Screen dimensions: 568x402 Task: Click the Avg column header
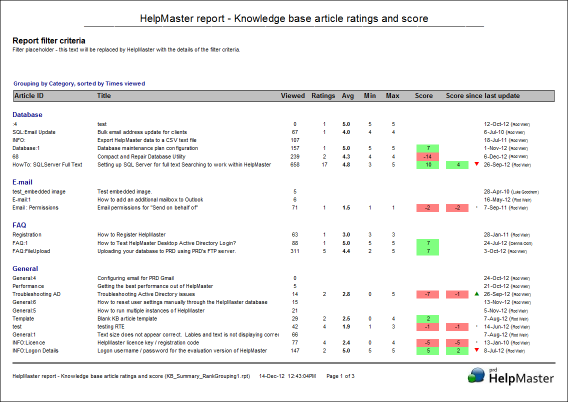348,96
